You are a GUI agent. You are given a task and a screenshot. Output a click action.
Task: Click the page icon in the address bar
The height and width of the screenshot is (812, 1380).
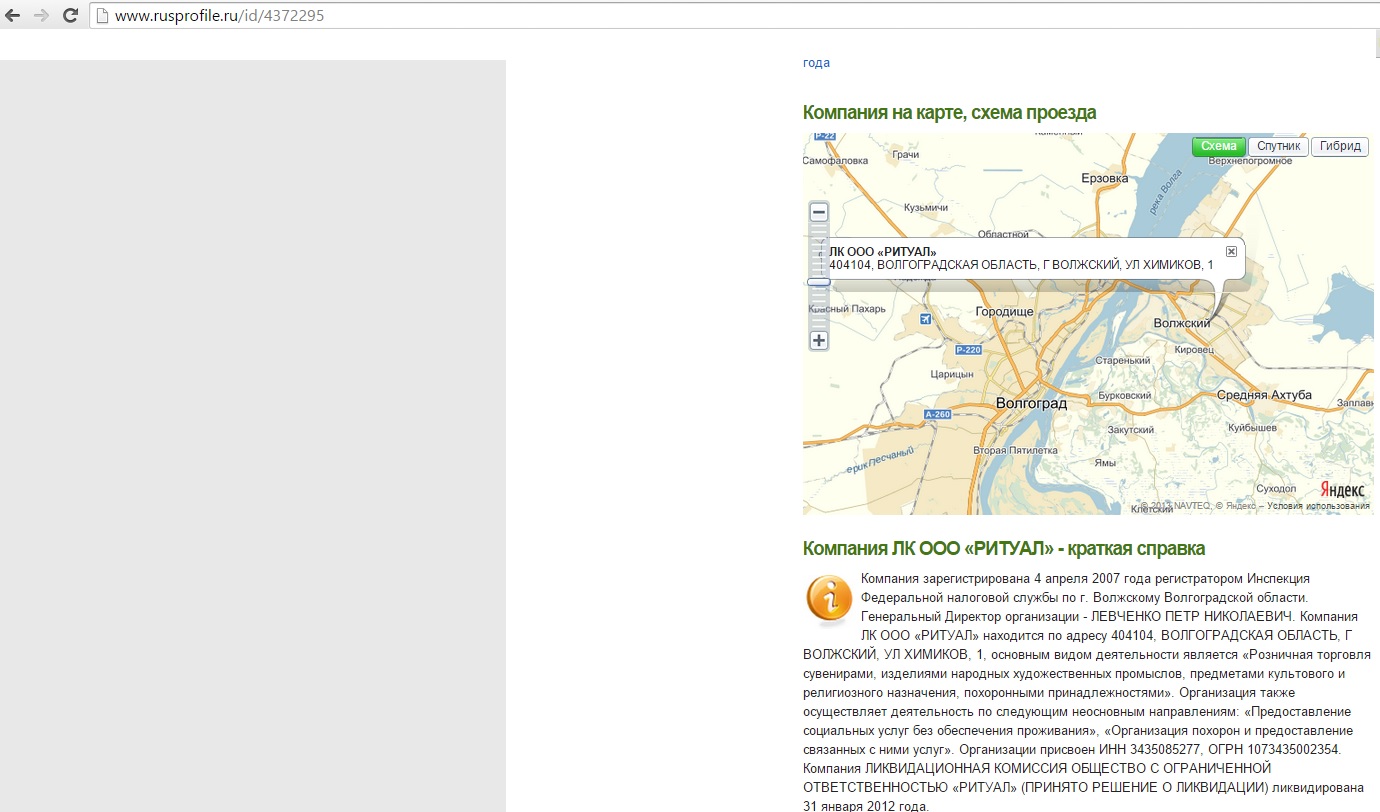tap(101, 15)
